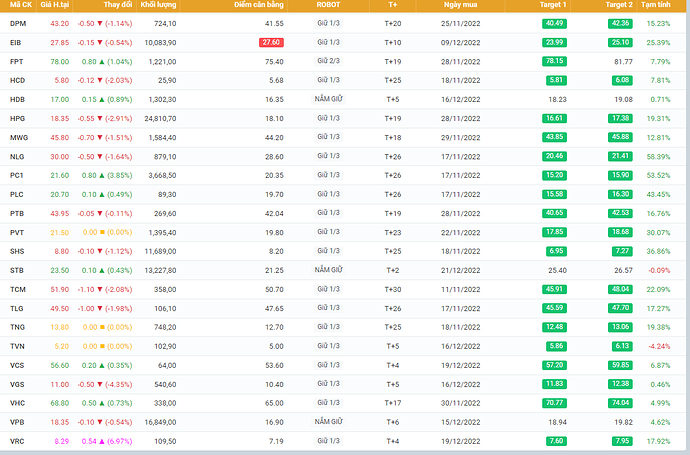Click the T+ column header
The height and width of the screenshot is (455, 690).
point(393,5)
